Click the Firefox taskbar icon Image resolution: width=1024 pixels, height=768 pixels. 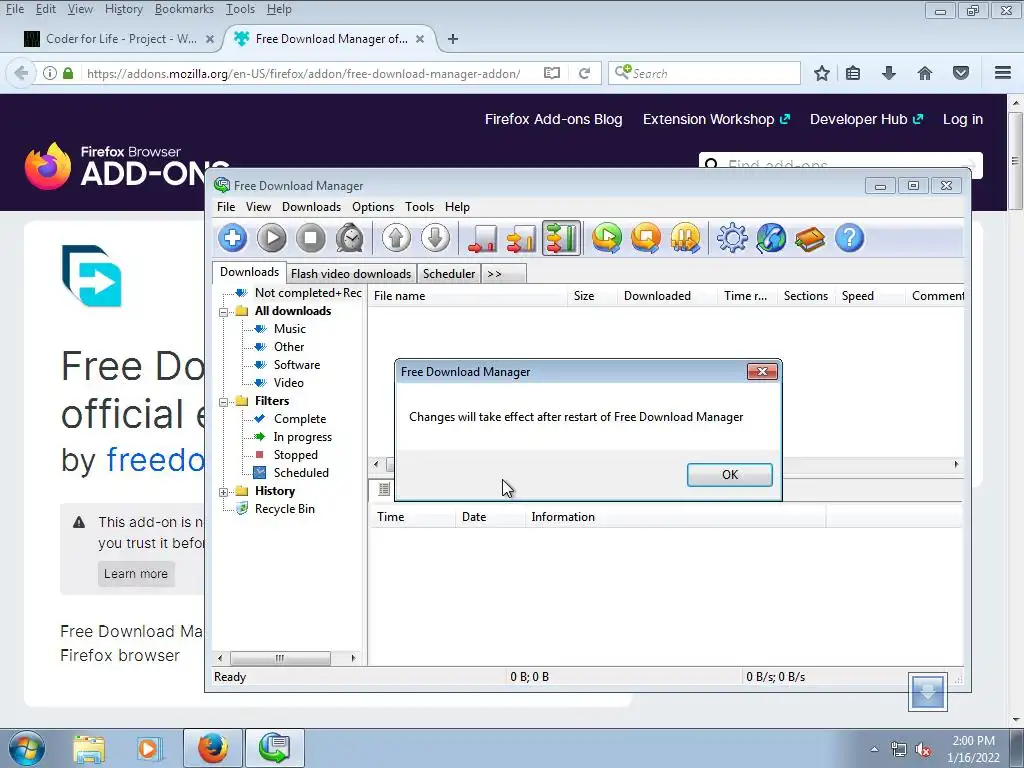tap(213, 748)
